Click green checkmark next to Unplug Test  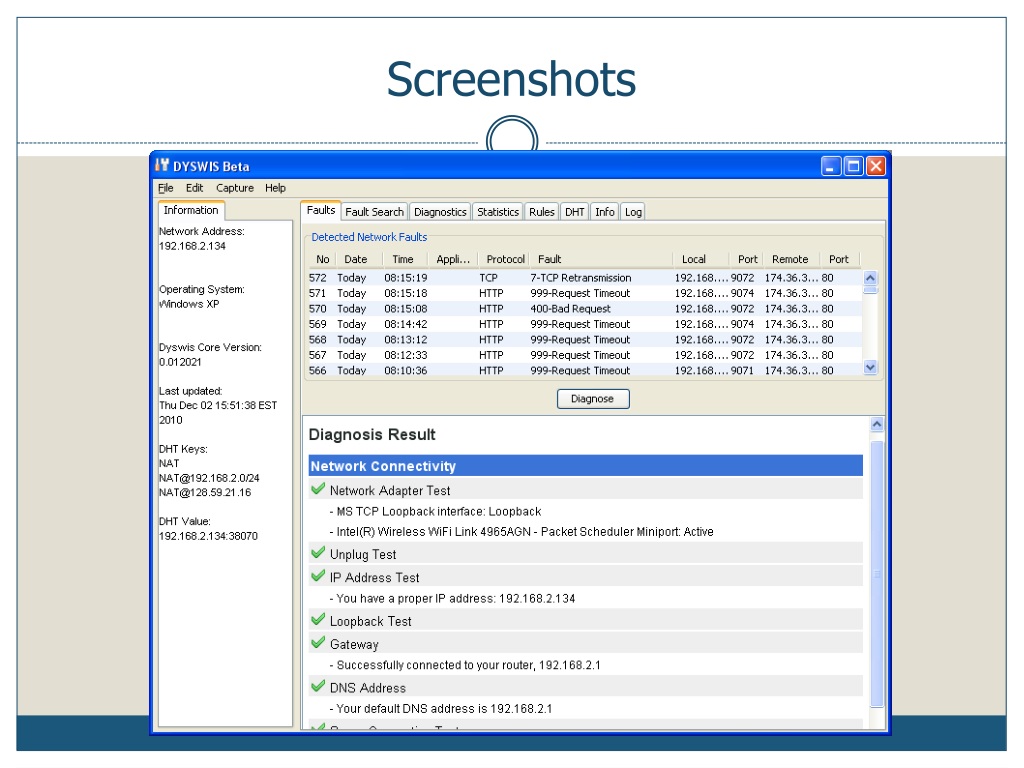coord(318,553)
